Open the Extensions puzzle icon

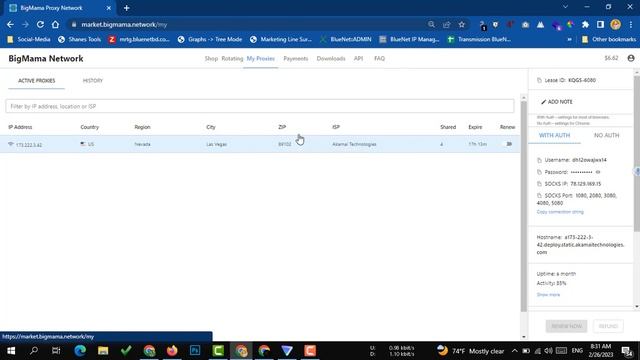(585, 24)
